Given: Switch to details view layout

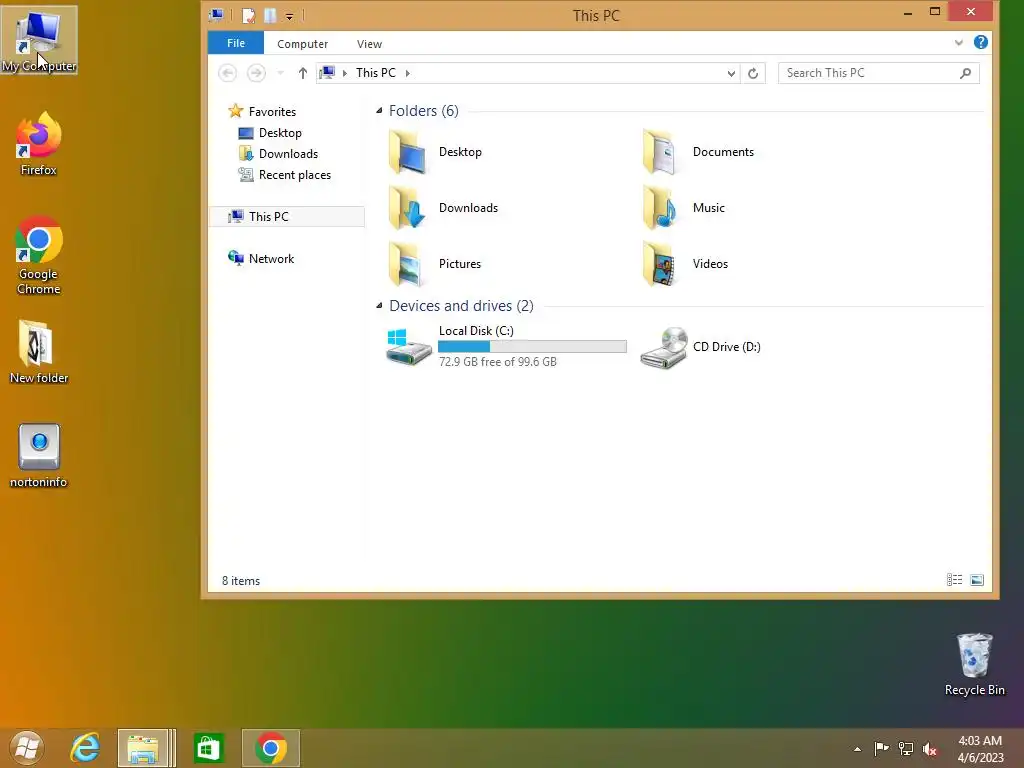Looking at the screenshot, I should pos(954,580).
